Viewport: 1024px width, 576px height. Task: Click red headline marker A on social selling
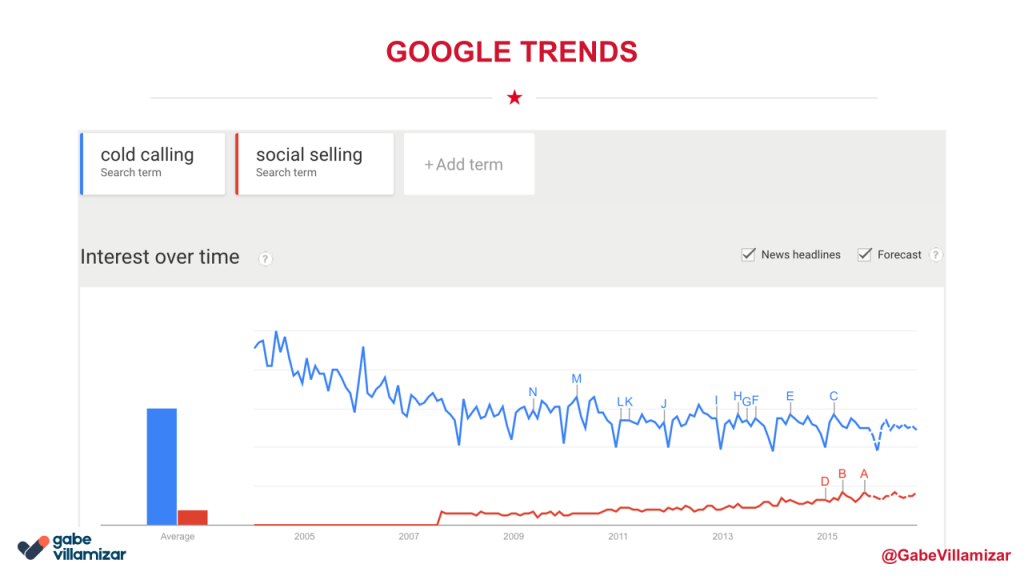pos(864,474)
